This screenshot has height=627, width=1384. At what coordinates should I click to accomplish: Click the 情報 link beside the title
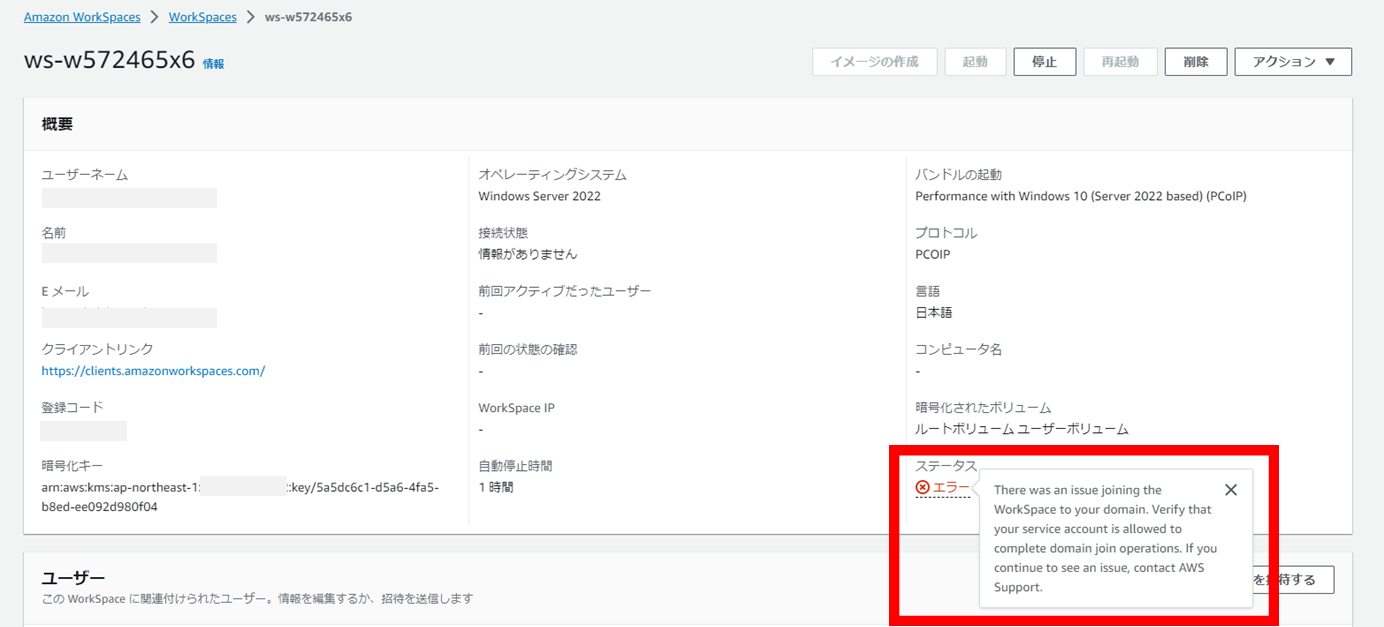coord(213,63)
